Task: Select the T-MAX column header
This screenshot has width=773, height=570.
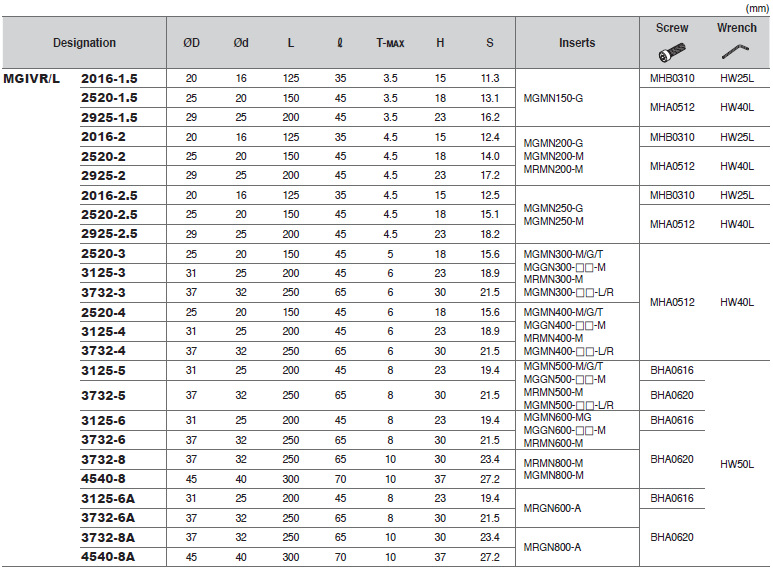Action: click(390, 43)
